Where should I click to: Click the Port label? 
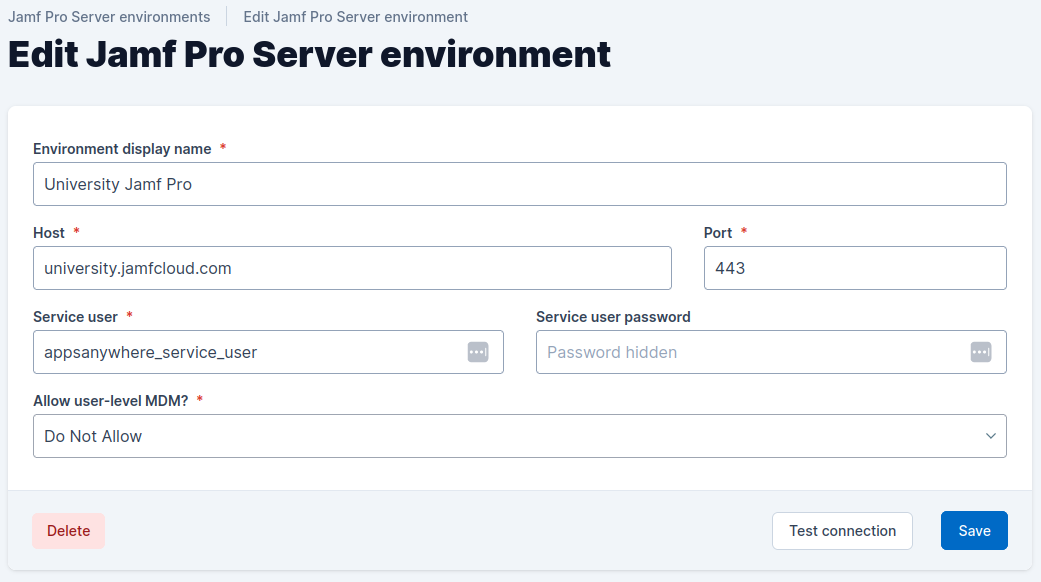coord(718,233)
